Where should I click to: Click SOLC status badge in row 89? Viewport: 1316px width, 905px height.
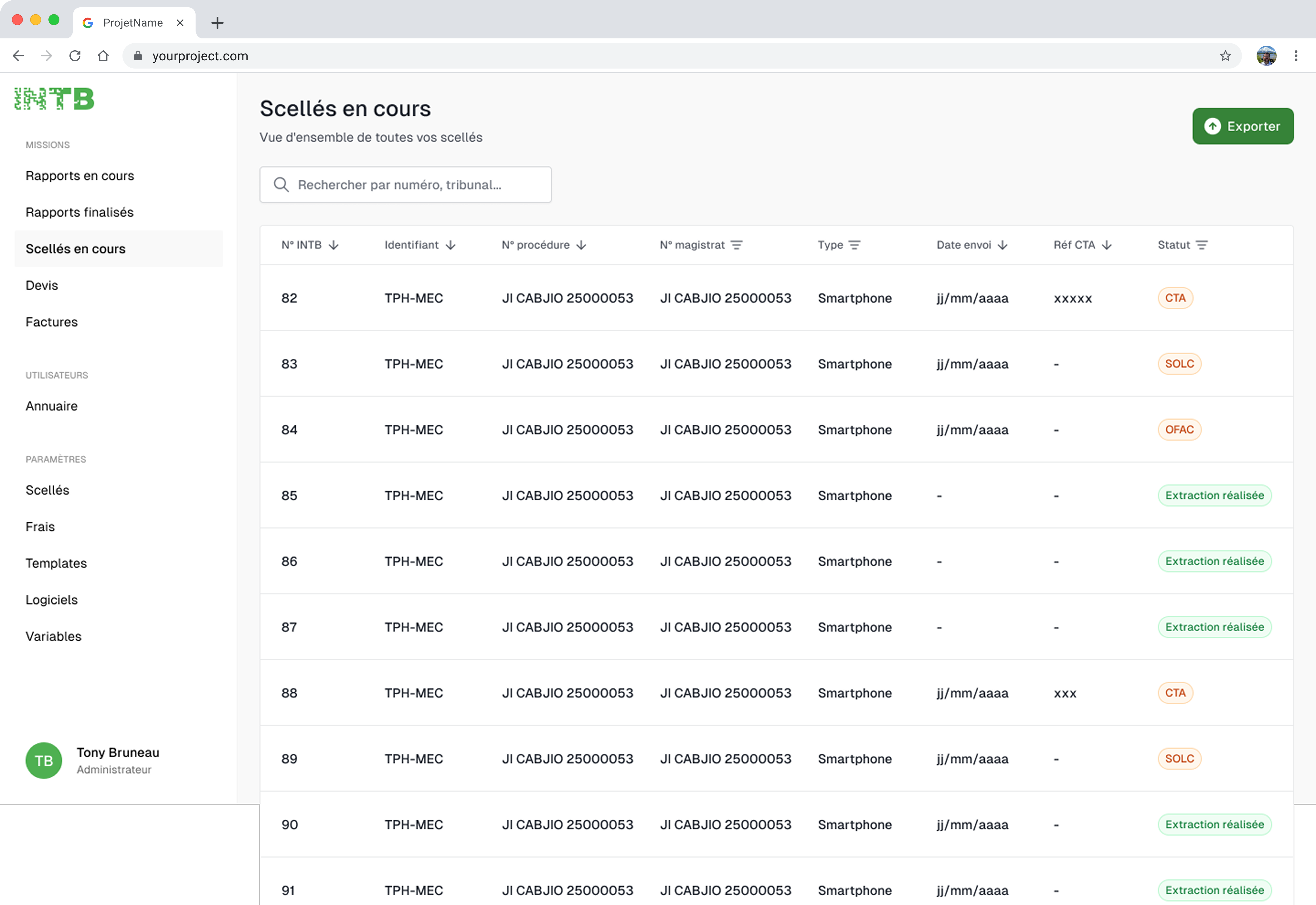pos(1180,759)
